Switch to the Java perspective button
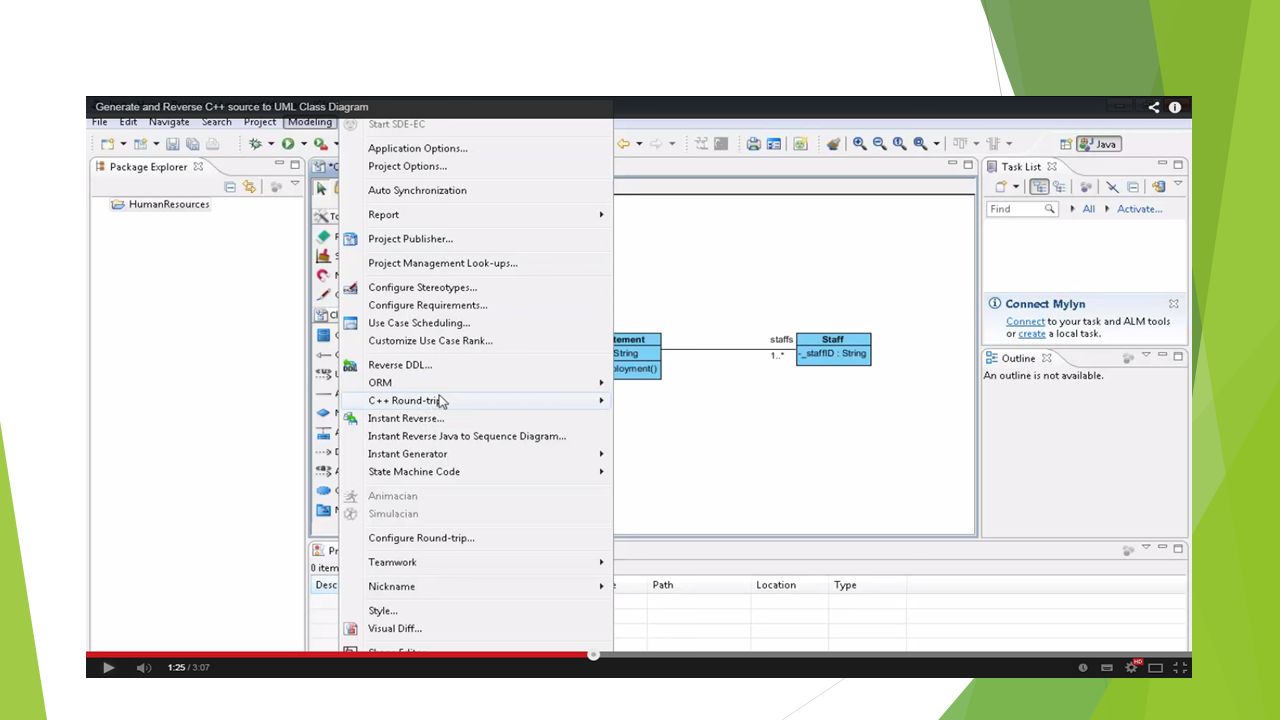 (1099, 144)
